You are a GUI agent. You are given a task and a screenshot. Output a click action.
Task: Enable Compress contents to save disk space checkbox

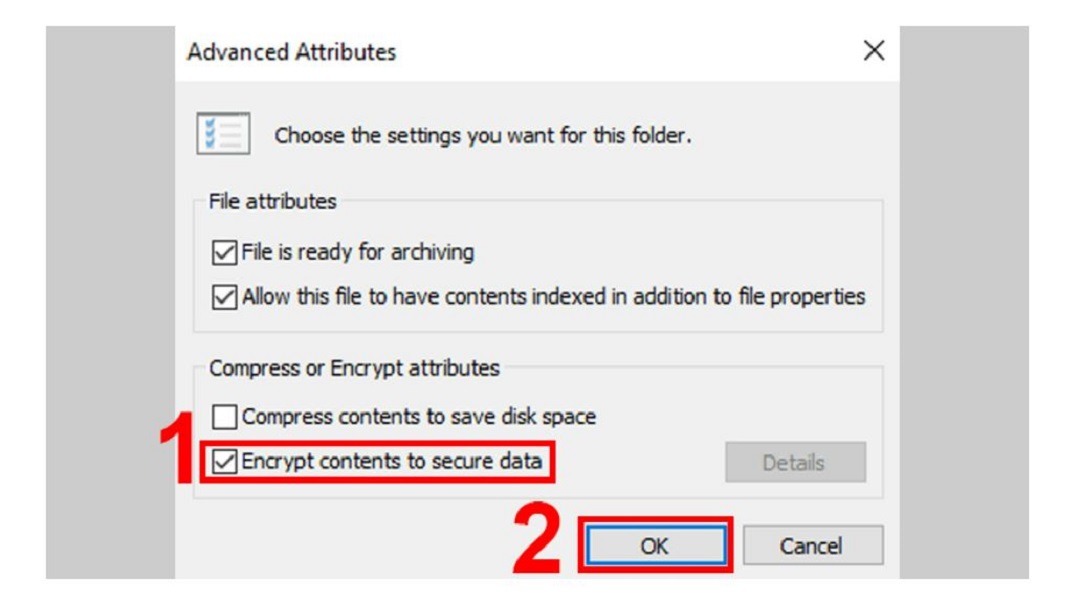click(225, 416)
